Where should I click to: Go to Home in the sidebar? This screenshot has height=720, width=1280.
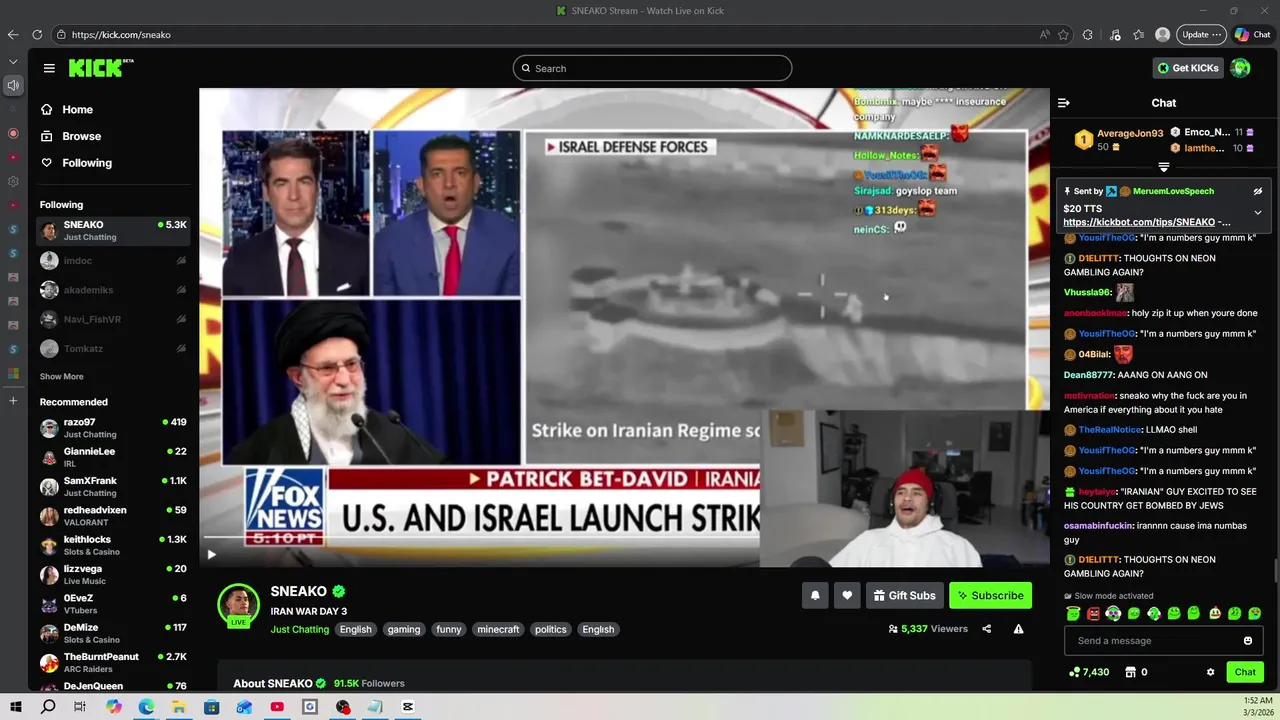(x=67, y=110)
